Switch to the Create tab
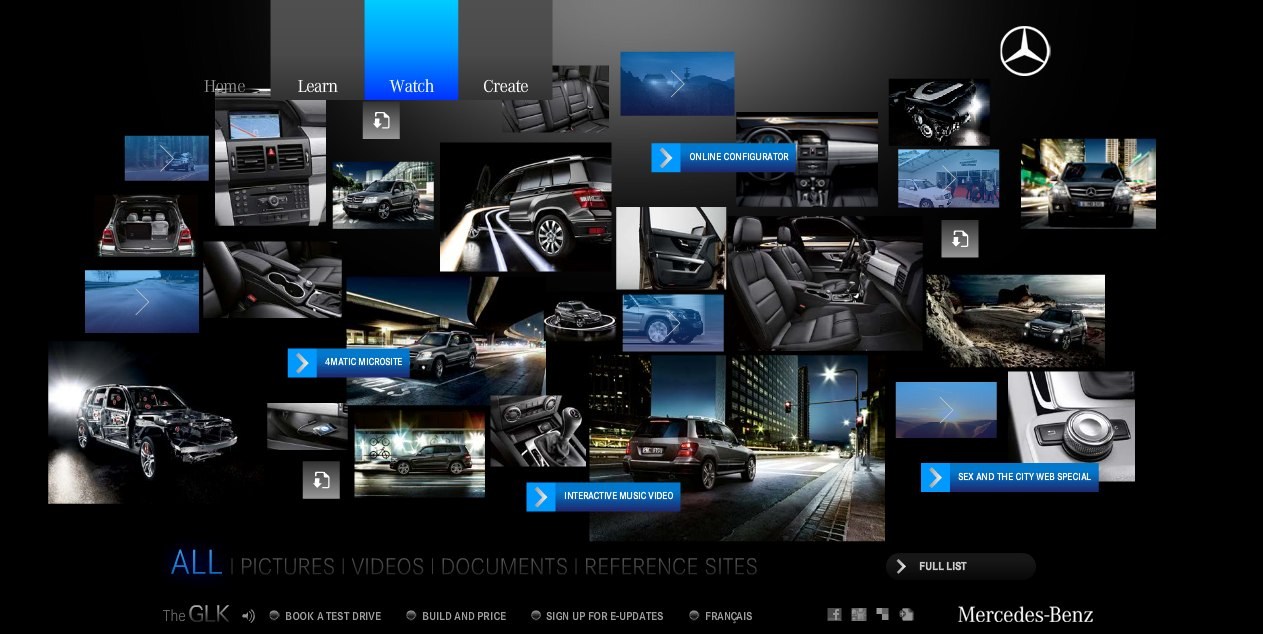 (x=505, y=50)
